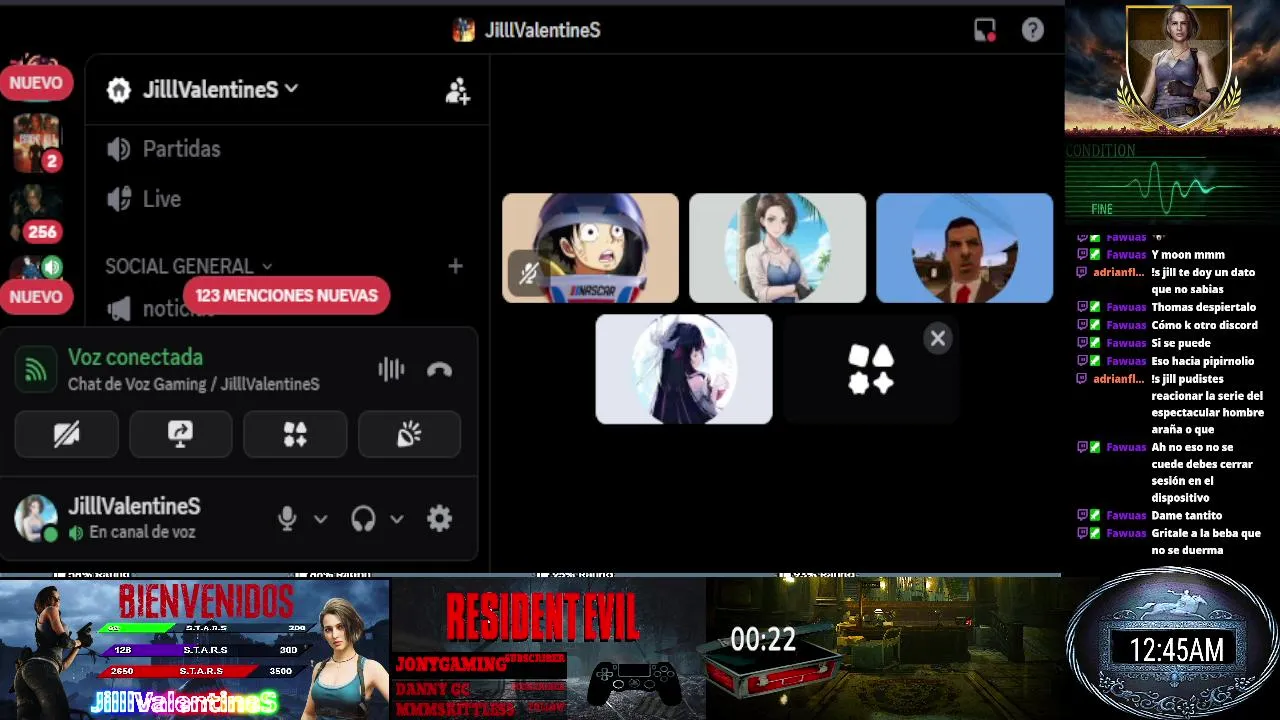The image size is (1280, 720).
Task: Open the JilllValentineS user avatar in the user panel
Action: (36, 518)
